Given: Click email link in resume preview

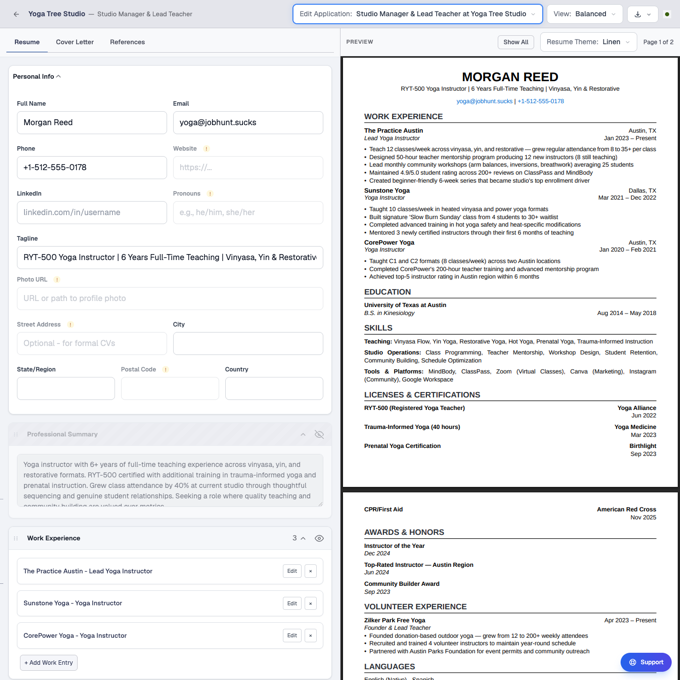Looking at the screenshot, I should (484, 101).
